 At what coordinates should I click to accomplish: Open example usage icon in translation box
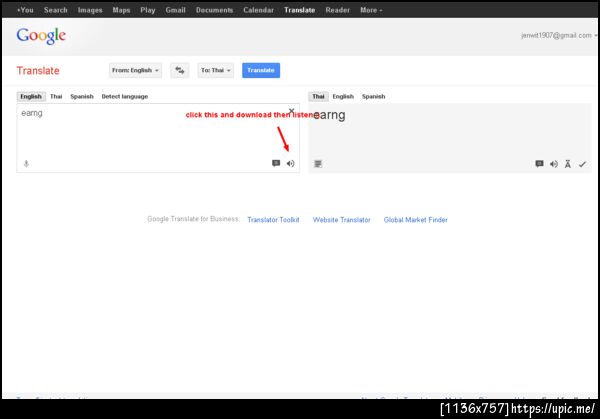pos(539,164)
